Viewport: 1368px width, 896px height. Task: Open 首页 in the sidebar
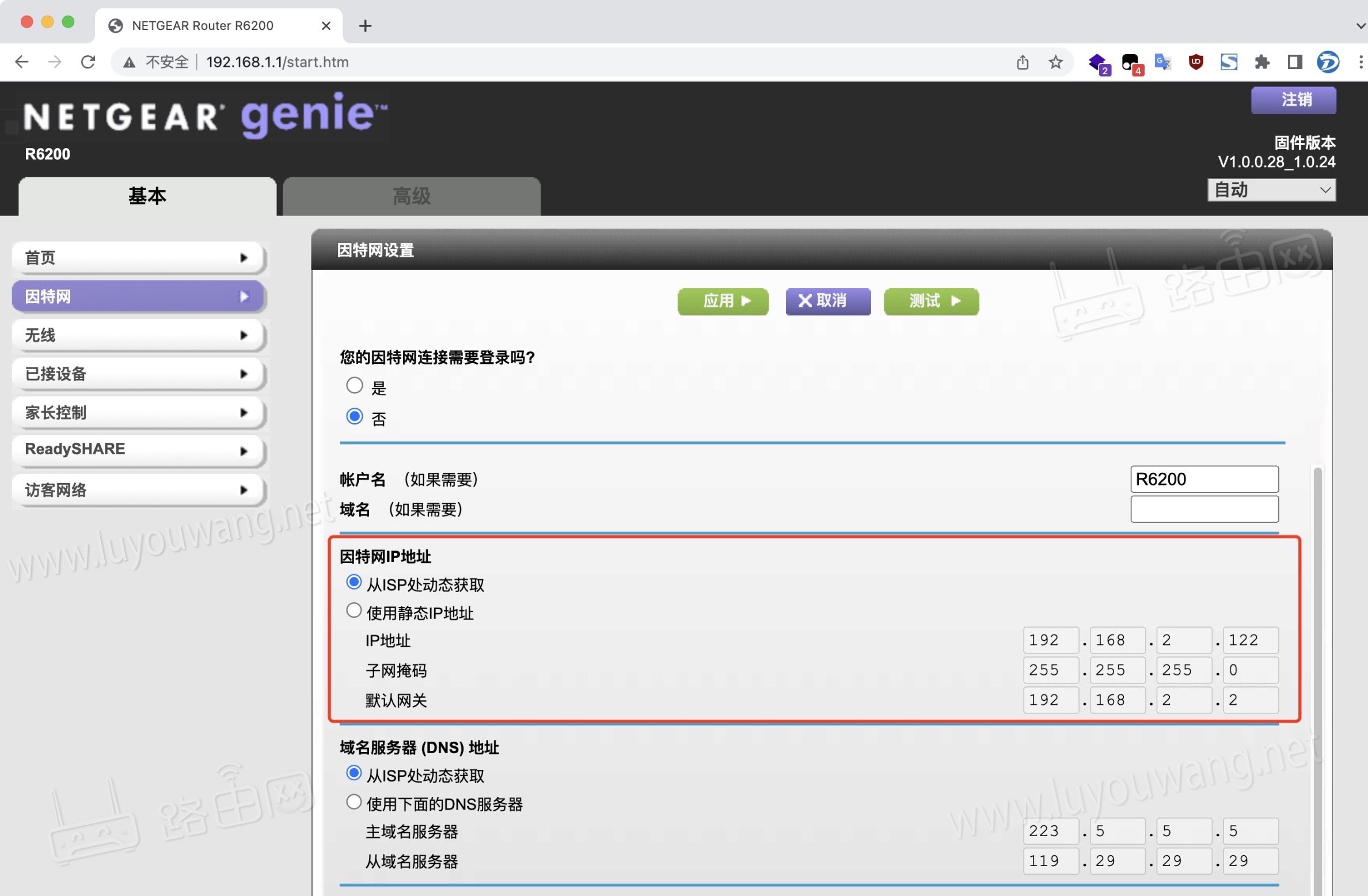point(138,257)
